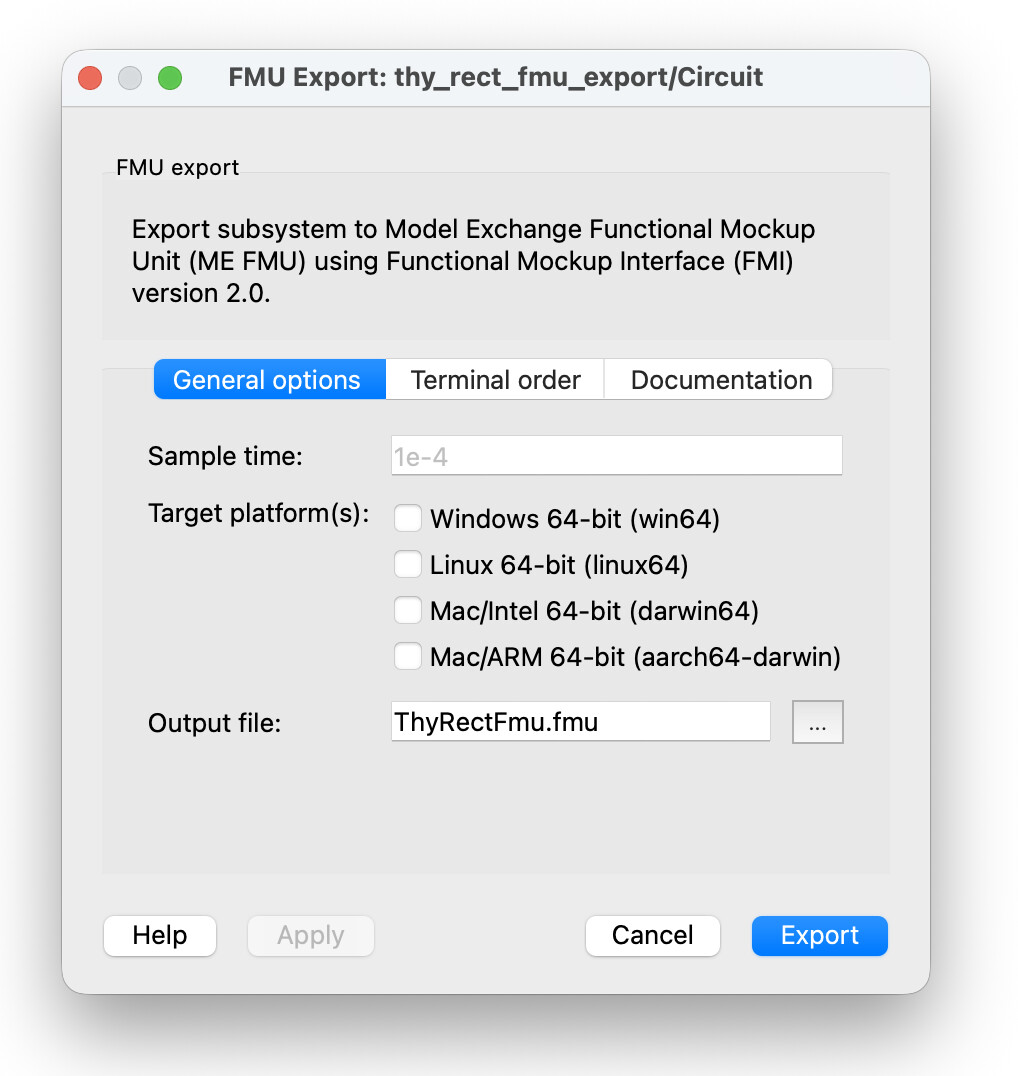Enable Windows 64-bit (win64) target checkbox
The image size is (1018, 1076).
click(x=408, y=519)
